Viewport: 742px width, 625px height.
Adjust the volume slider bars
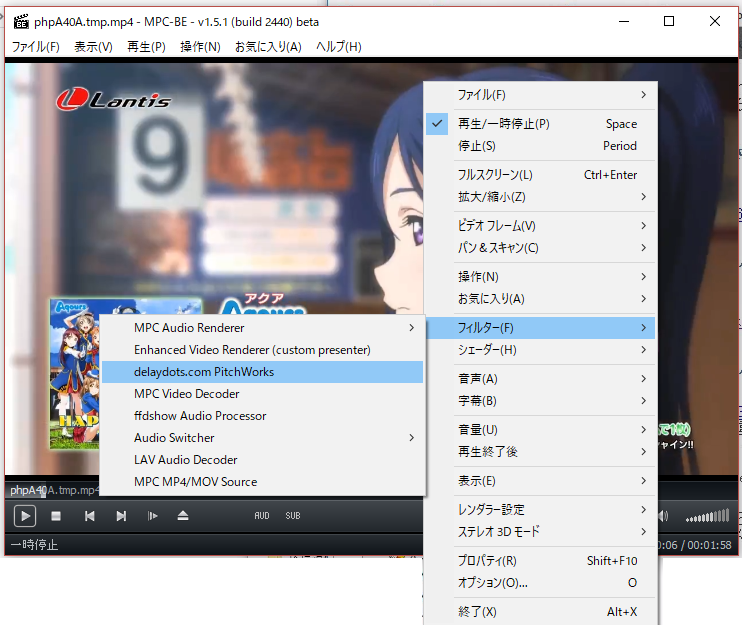(708, 516)
